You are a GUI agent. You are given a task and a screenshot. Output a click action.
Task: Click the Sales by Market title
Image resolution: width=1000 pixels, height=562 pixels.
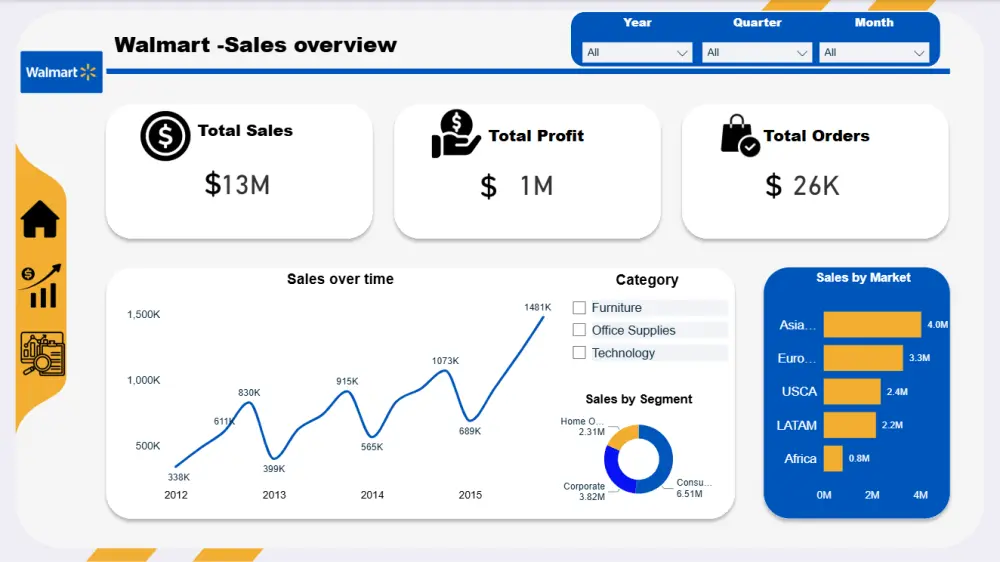[863, 278]
